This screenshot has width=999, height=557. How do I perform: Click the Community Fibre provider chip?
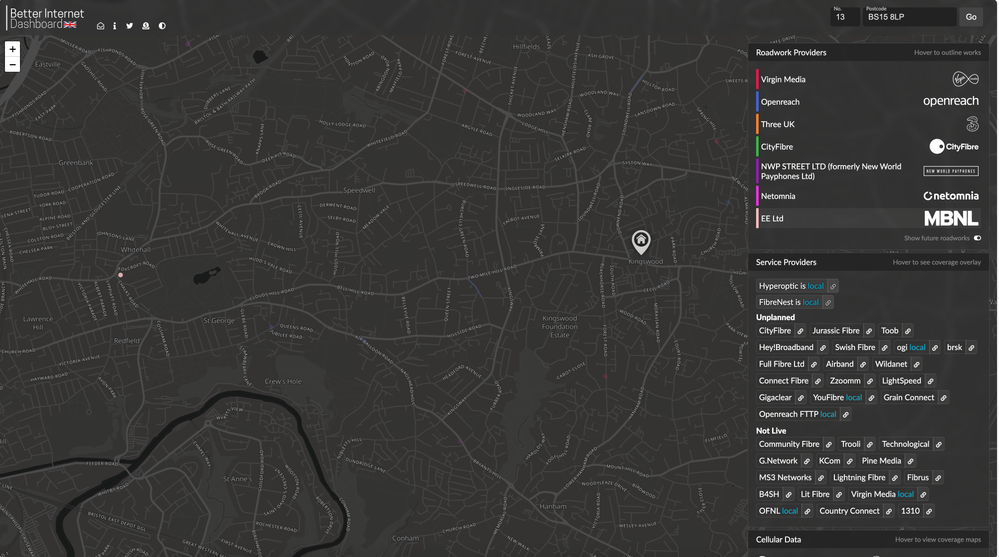(789, 444)
